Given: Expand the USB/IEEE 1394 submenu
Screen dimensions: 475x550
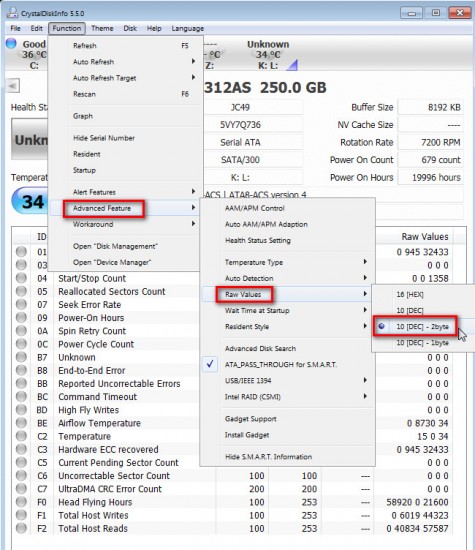Looking at the screenshot, I should [288, 381].
